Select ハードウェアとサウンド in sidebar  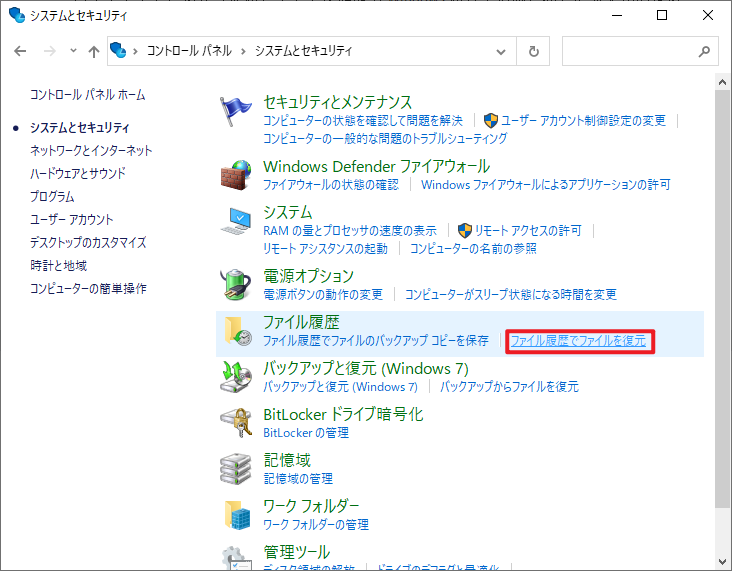click(78, 173)
